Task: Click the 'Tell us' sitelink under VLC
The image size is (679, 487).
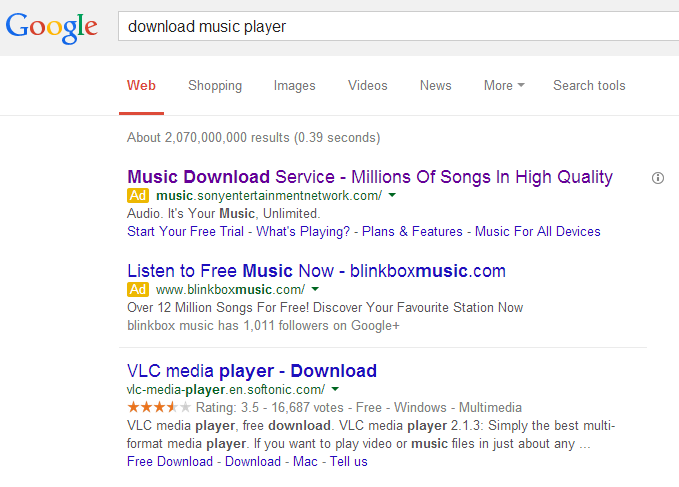Action: 349,461
